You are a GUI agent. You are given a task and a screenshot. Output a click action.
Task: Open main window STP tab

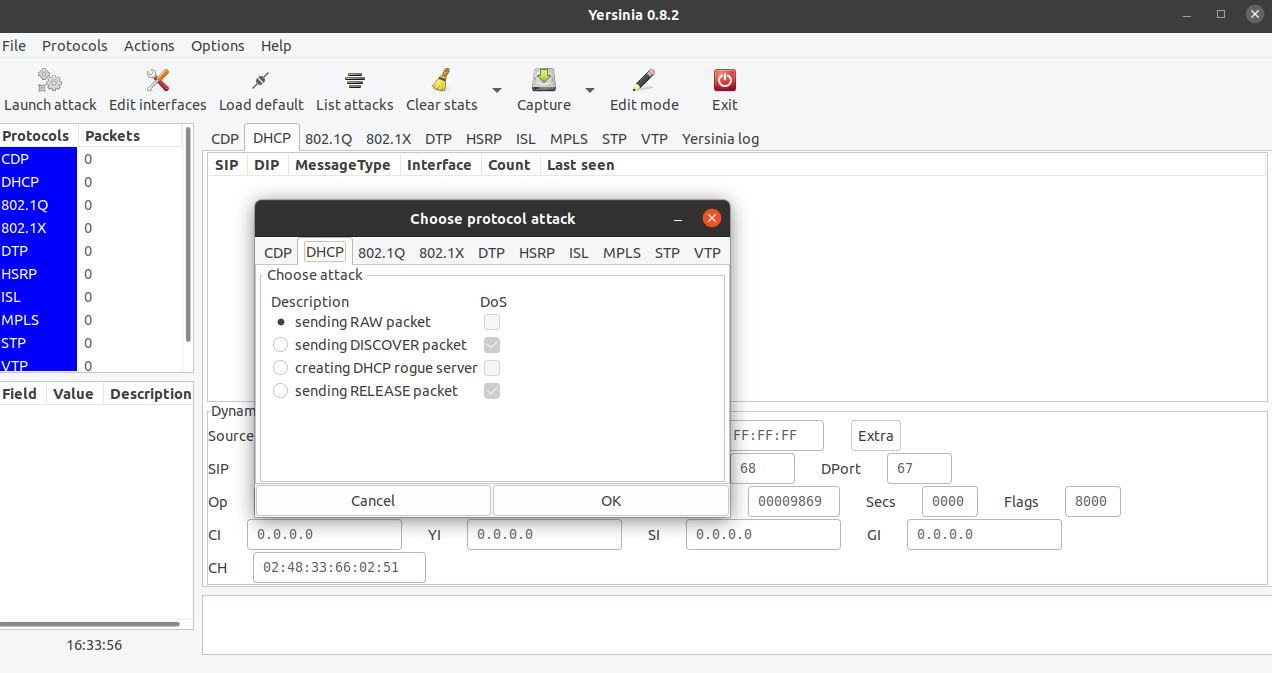coord(614,139)
